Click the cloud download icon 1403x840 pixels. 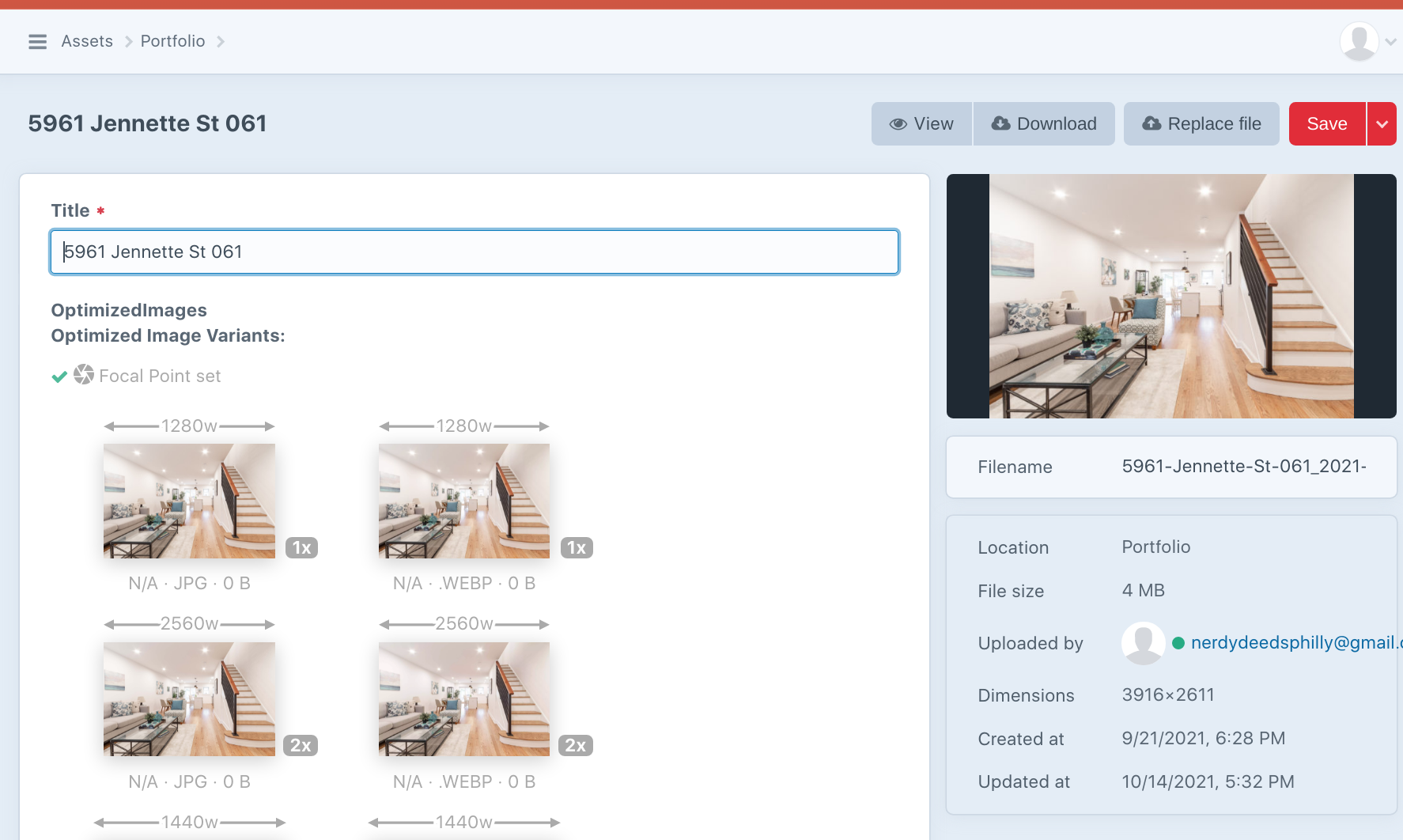1000,123
